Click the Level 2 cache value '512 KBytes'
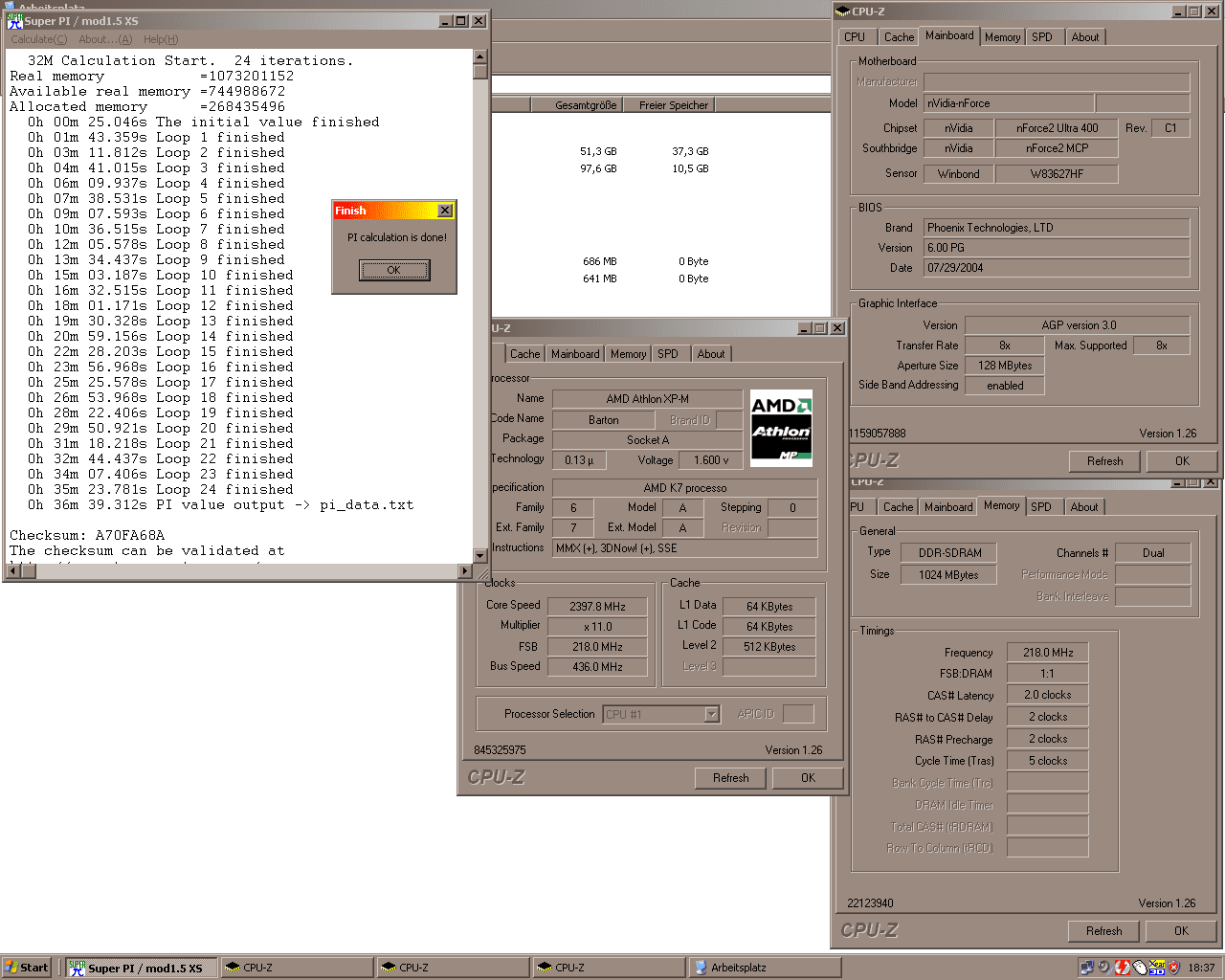The image size is (1225, 980). click(x=769, y=647)
